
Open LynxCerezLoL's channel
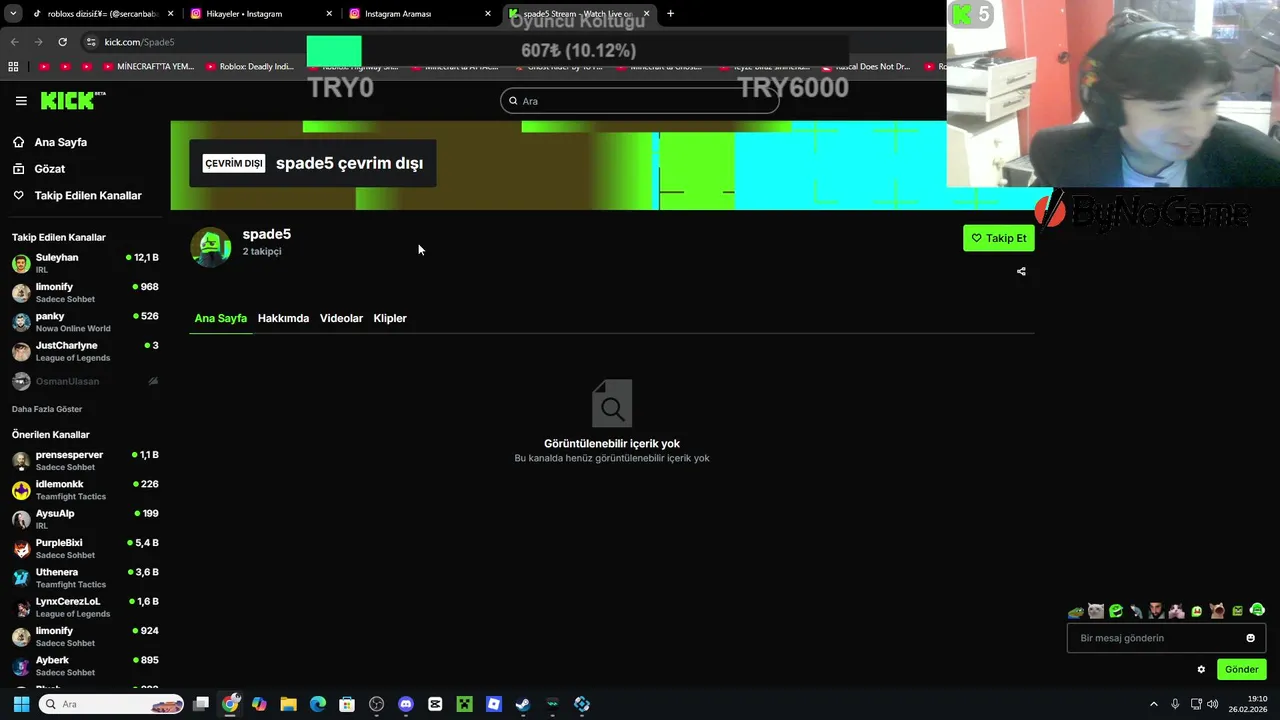click(x=85, y=607)
